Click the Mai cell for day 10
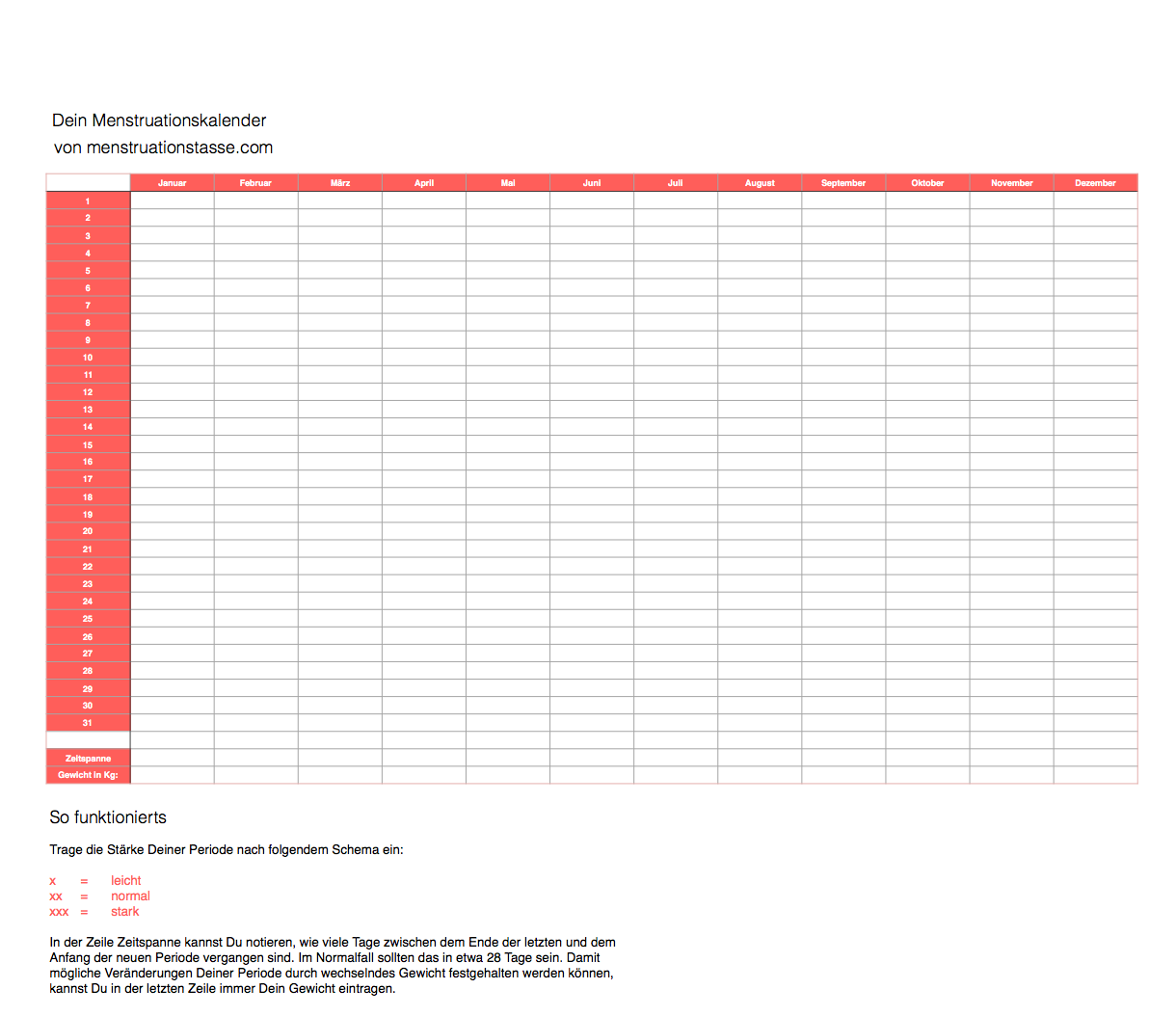This screenshot has height=1016, width=1176. 508,358
